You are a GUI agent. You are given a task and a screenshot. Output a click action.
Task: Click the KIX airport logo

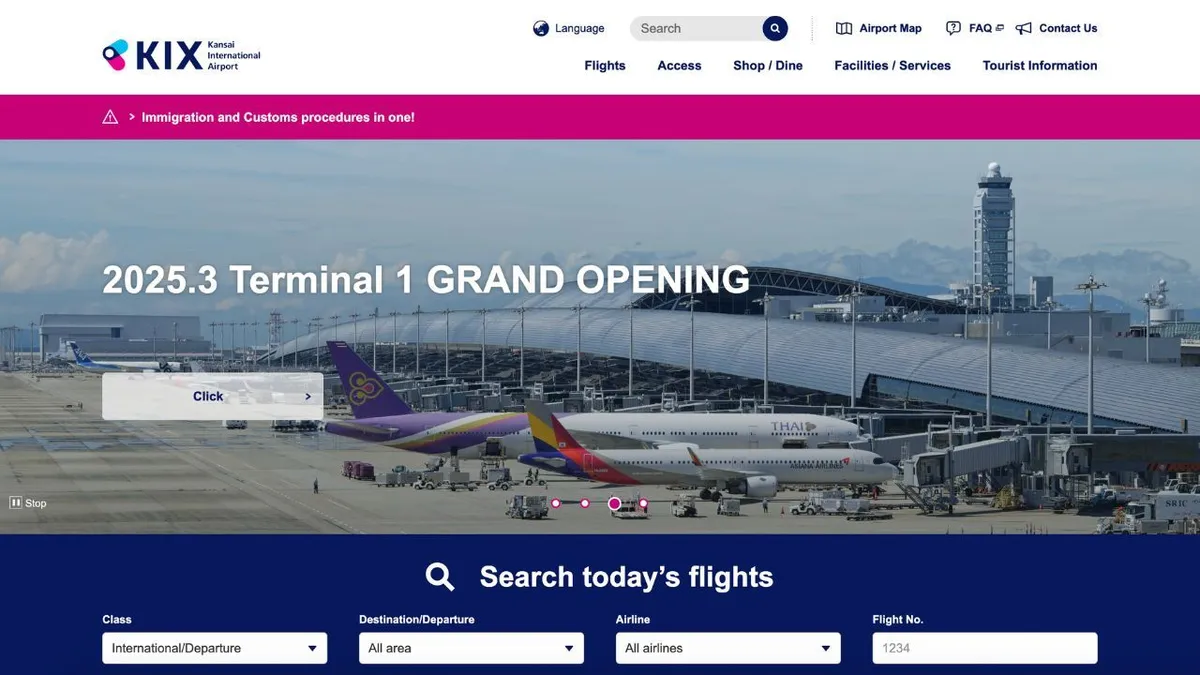pos(181,55)
